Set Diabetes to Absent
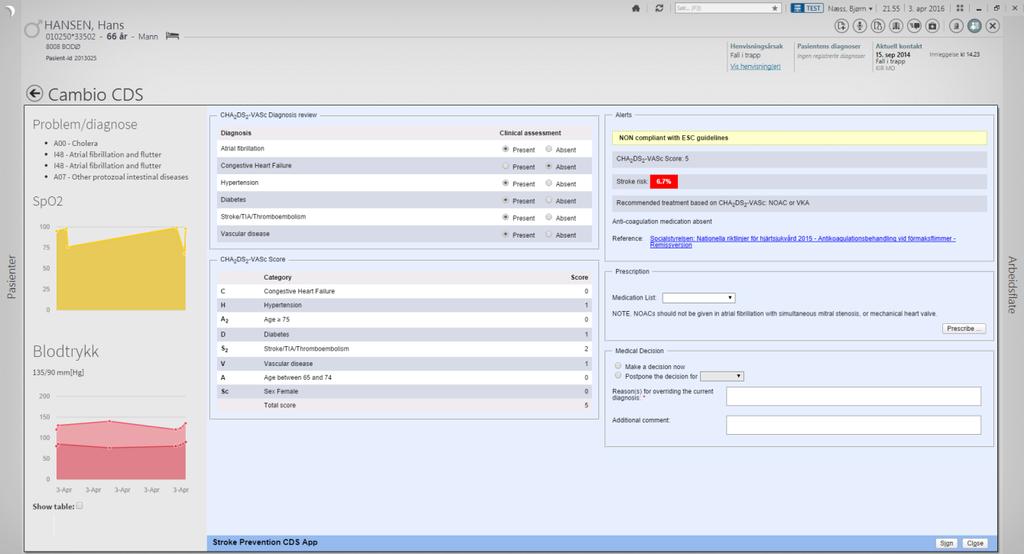Viewport: 1024px width, 554px height. [549, 200]
